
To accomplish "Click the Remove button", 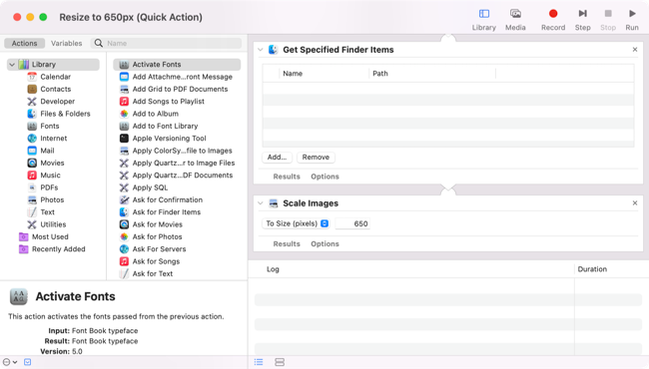I will [316, 157].
